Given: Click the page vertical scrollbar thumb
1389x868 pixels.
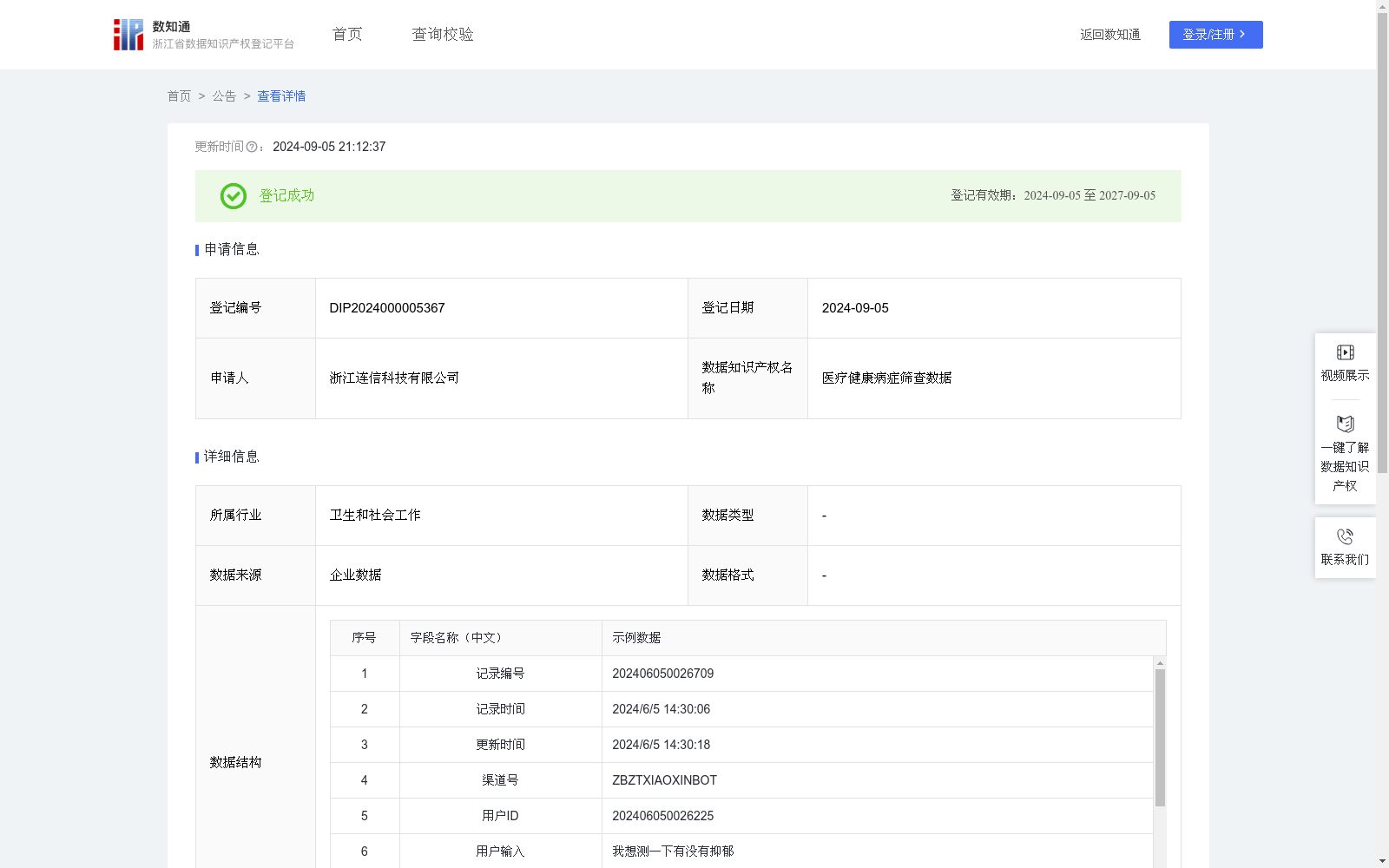Looking at the screenshot, I should (x=1382, y=243).
